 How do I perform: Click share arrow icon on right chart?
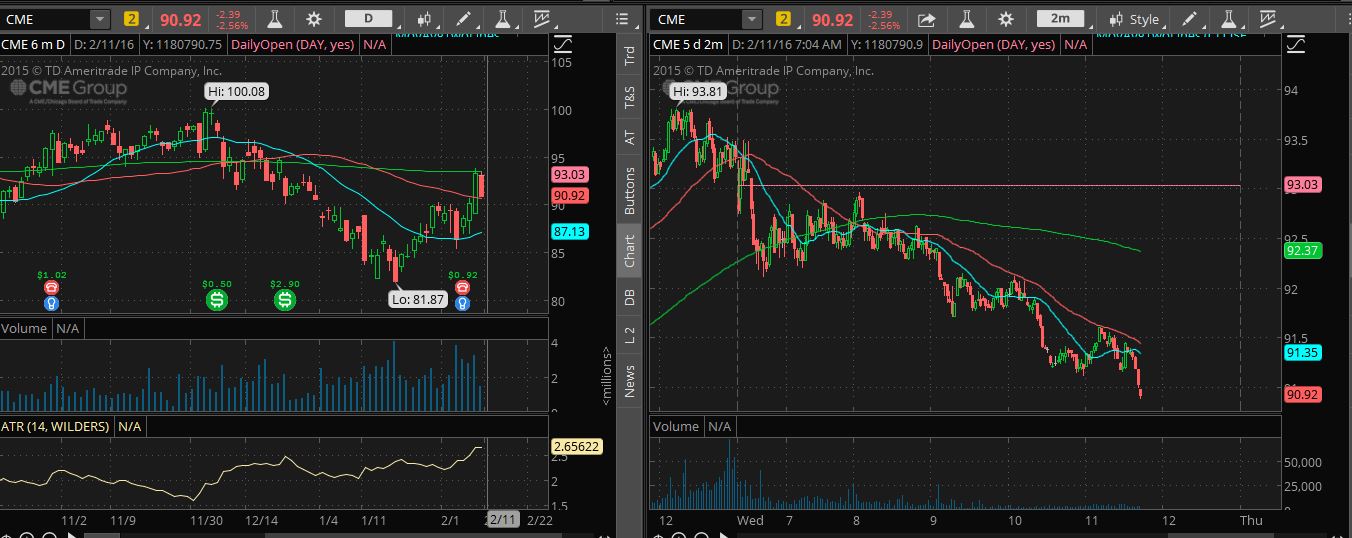[926, 19]
